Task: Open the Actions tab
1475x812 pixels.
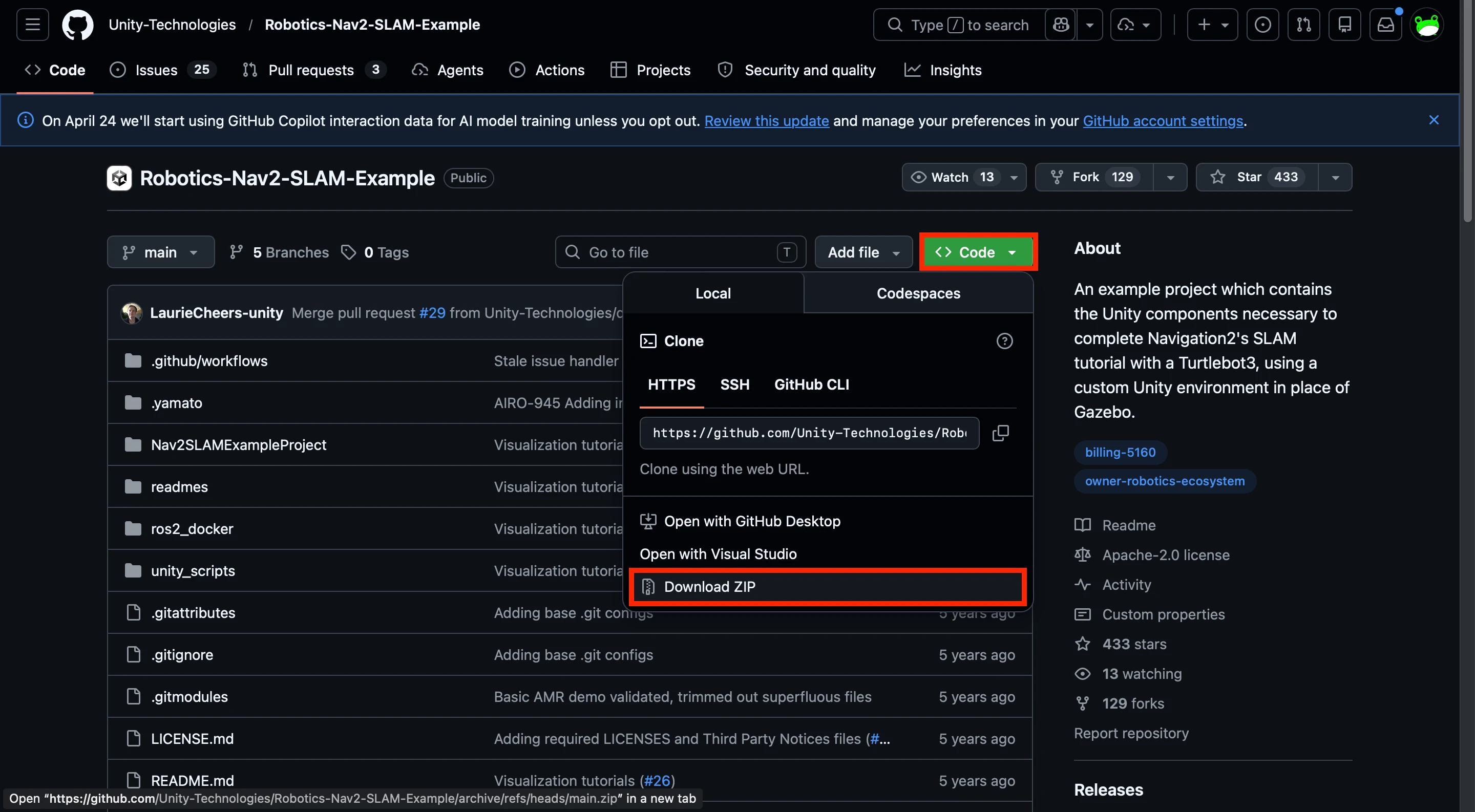Action: (547, 70)
